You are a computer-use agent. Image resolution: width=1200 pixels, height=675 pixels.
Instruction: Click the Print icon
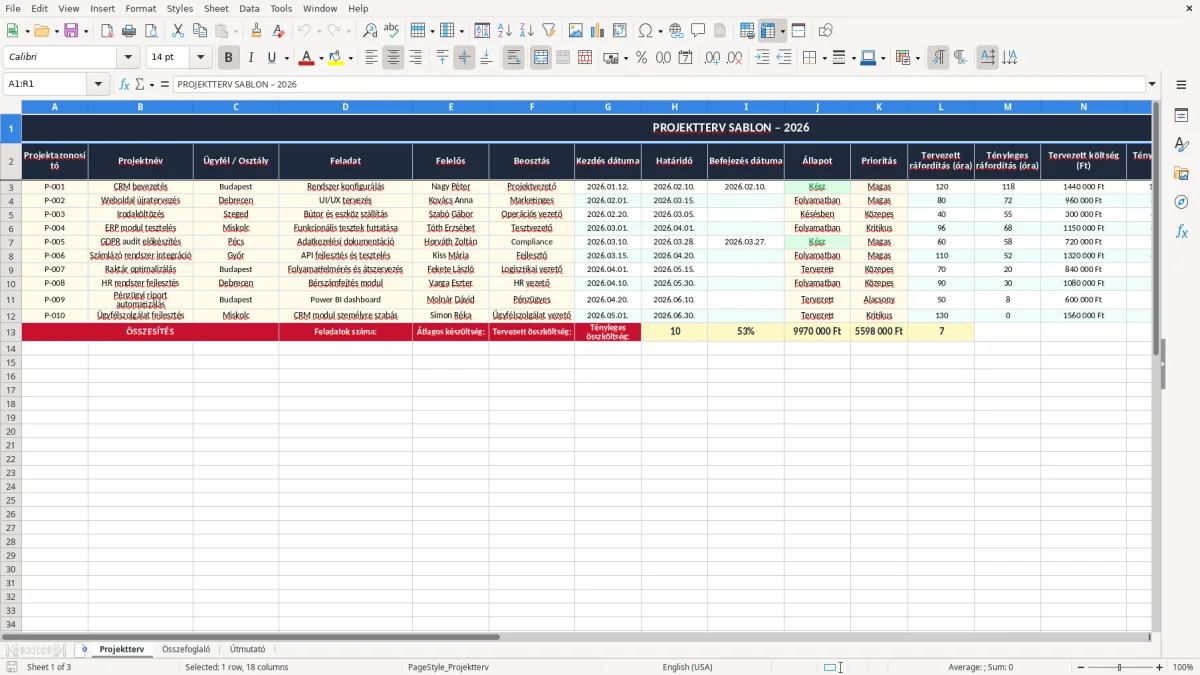(x=129, y=31)
